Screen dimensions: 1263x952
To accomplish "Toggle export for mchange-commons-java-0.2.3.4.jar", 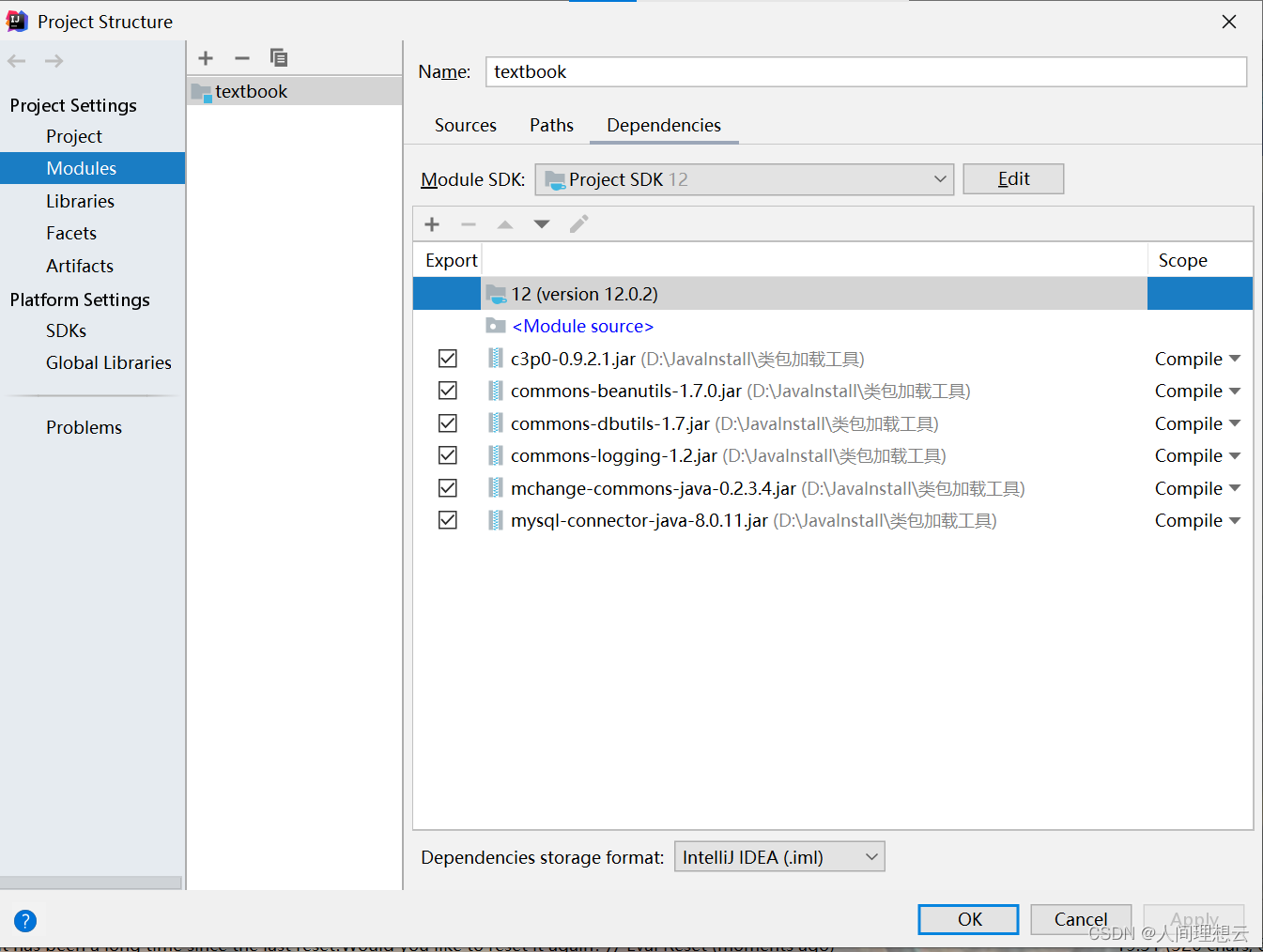I will point(448,488).
